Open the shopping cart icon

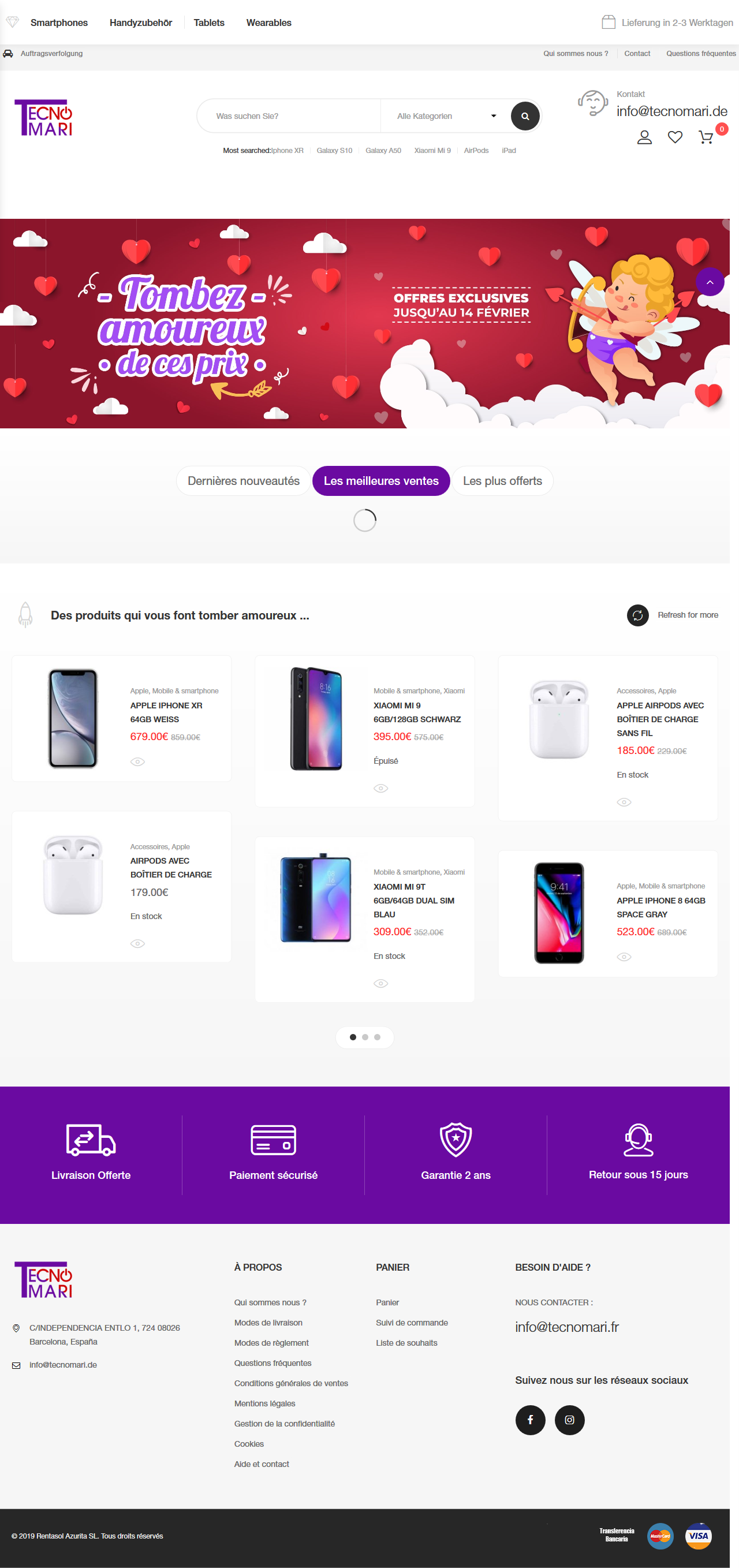[706, 137]
